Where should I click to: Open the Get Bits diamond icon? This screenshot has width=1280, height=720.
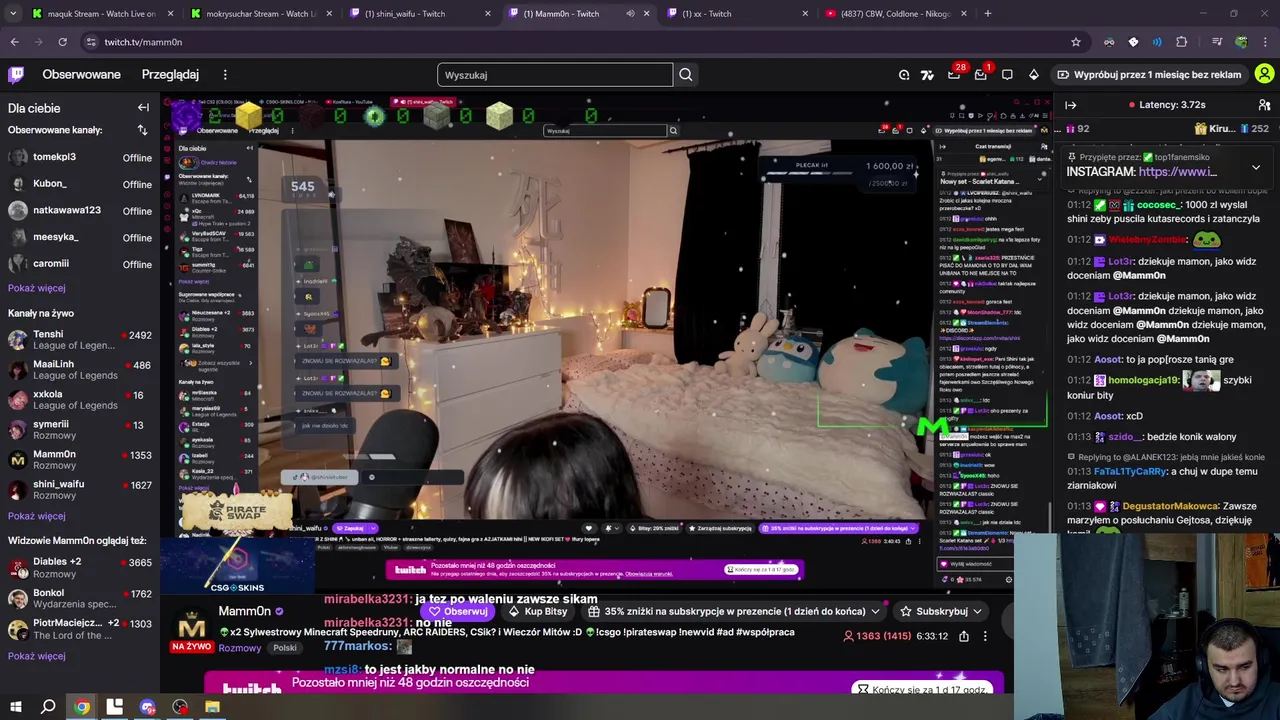coord(1034,75)
